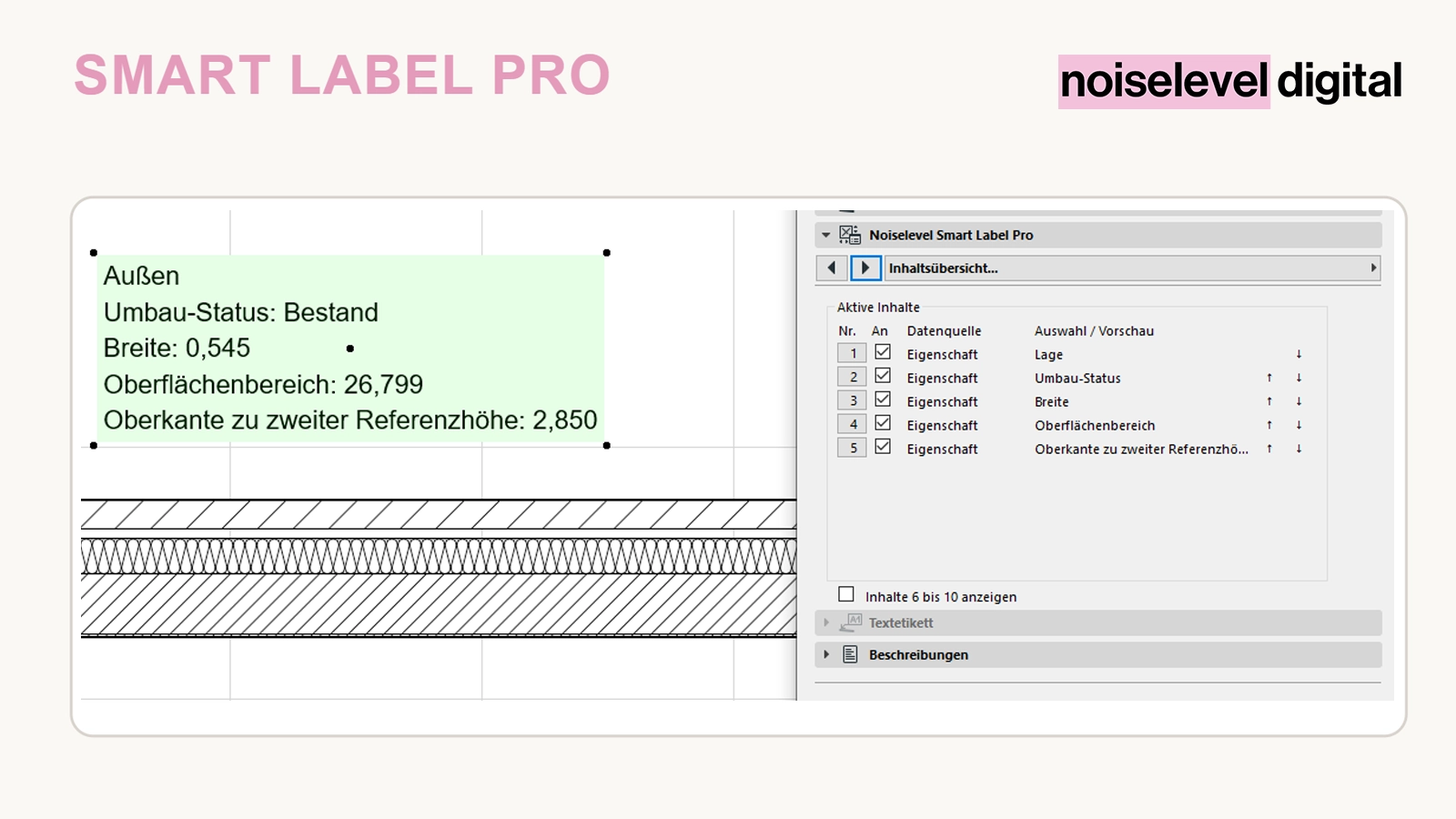This screenshot has height=819, width=1456.
Task: Move Oberkante zu zweiter Referenzhöhe up
Action: [x=1269, y=449]
